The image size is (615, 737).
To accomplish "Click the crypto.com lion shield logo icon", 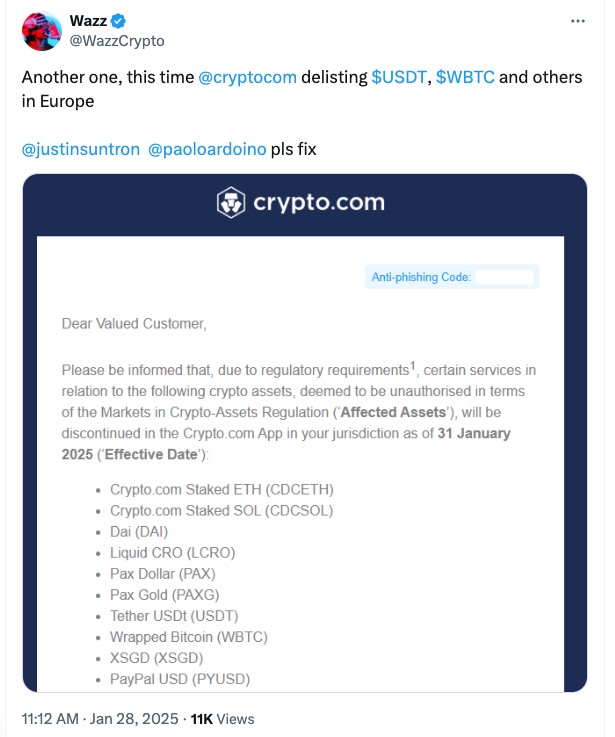I will tap(231, 202).
